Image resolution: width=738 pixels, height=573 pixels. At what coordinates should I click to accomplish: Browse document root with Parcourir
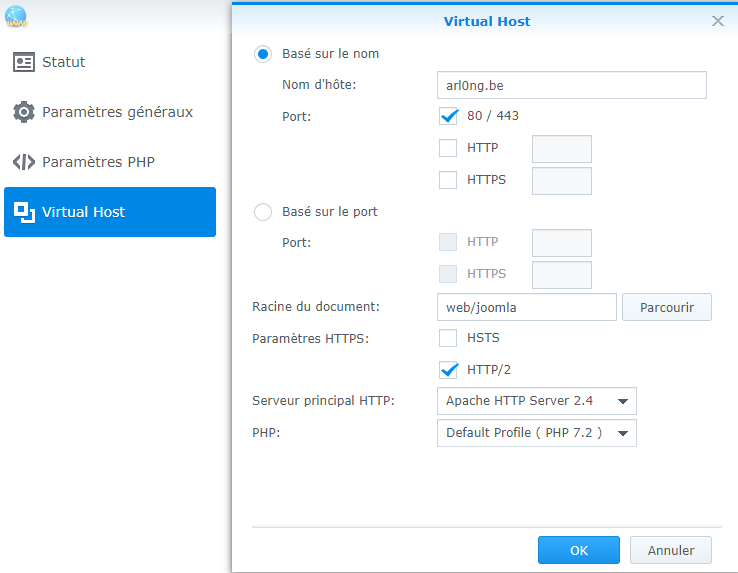[667, 307]
